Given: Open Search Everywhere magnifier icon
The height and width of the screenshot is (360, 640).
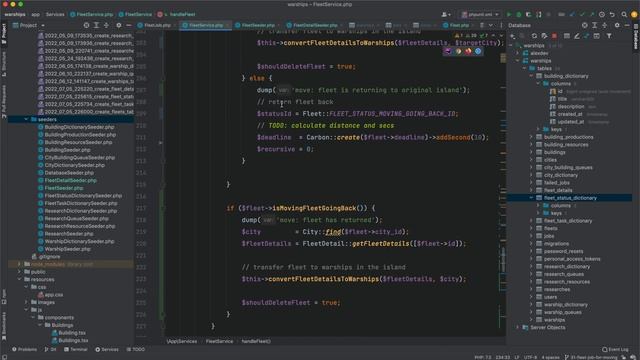Looking at the screenshot, I should (624, 14).
